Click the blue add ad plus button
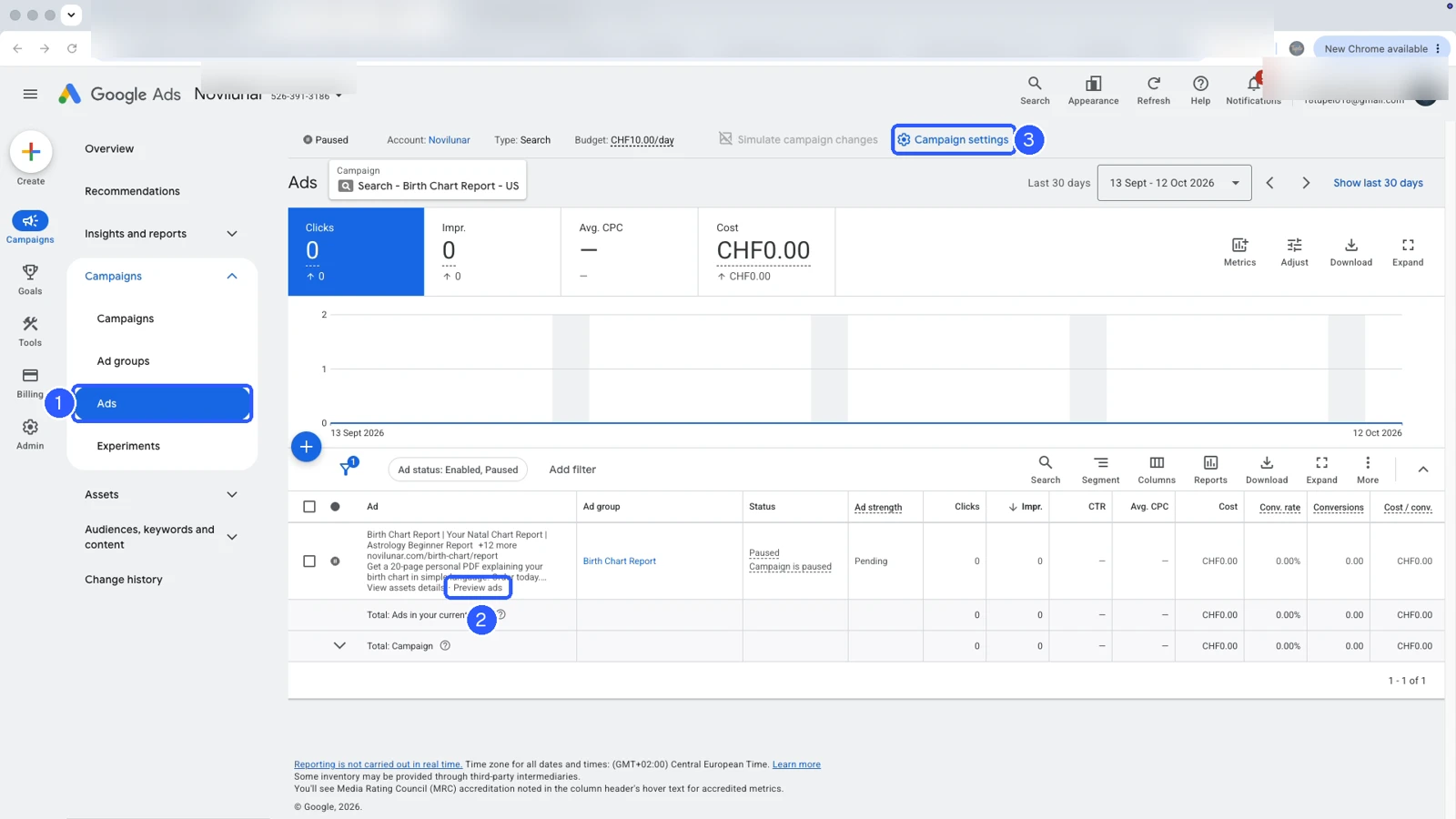Viewport: 1456px width, 819px height. (307, 447)
